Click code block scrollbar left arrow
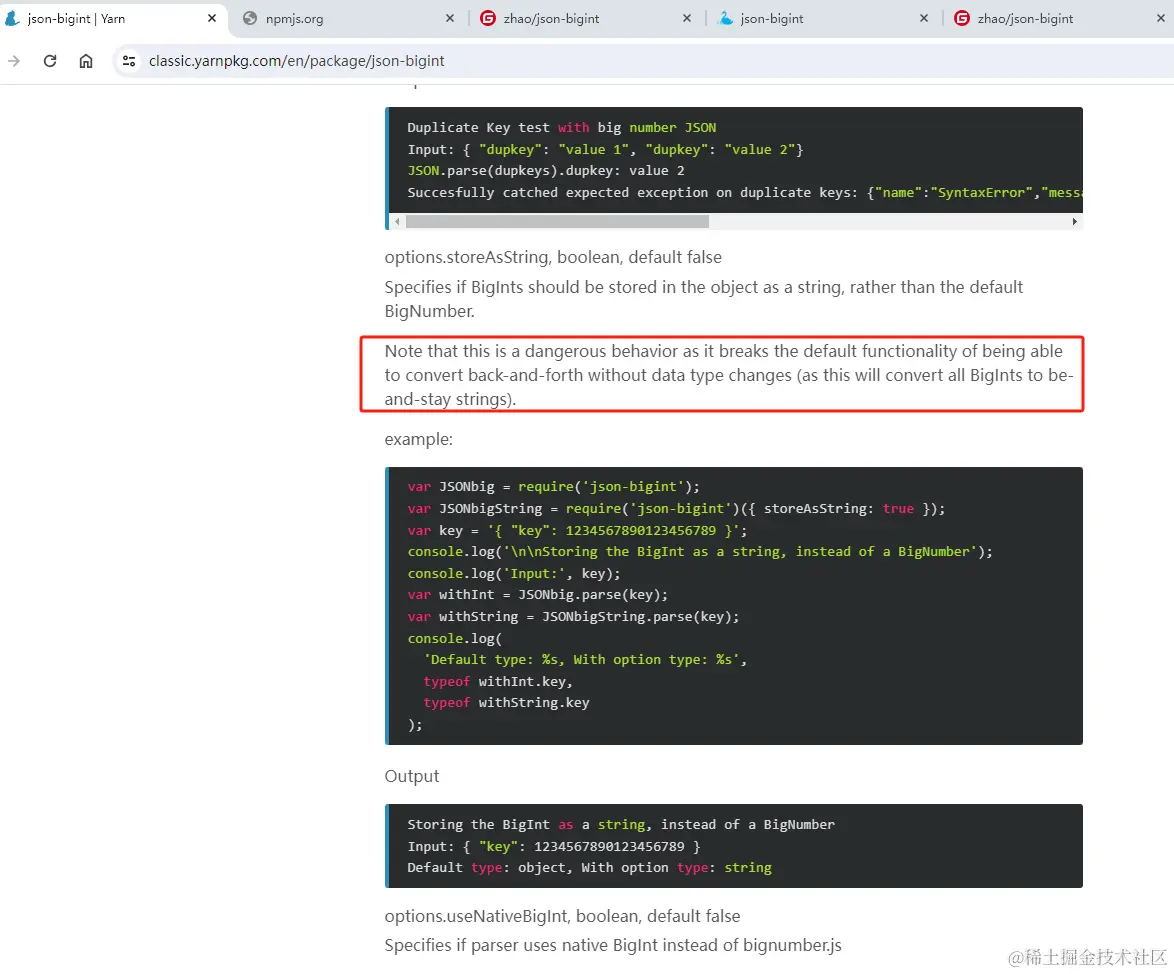The image size is (1174, 974). pyautogui.click(x=398, y=222)
